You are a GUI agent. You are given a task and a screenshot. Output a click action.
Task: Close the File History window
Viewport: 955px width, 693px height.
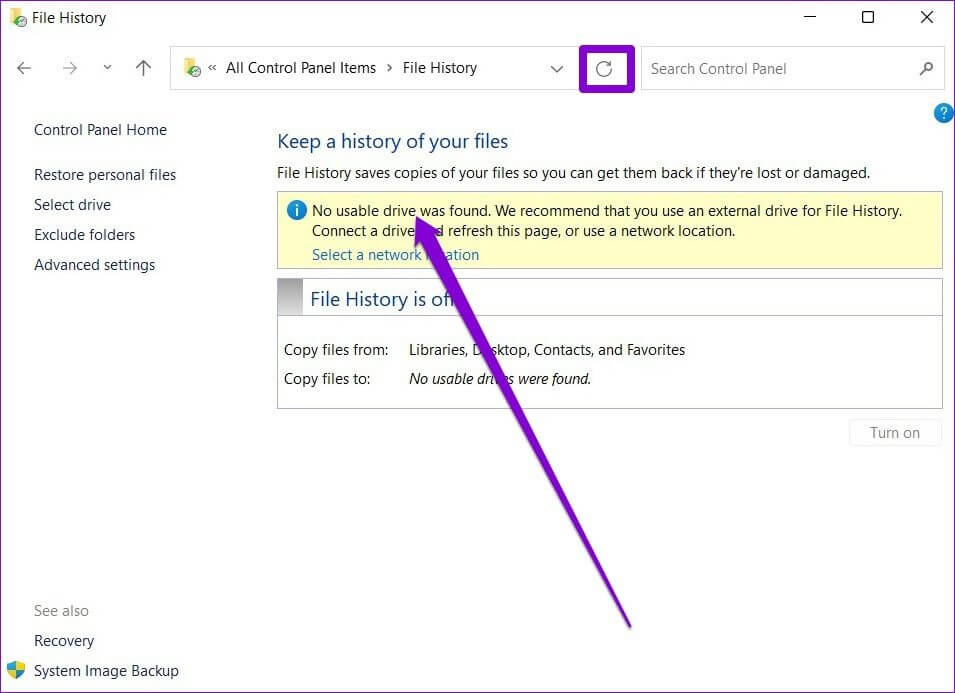[926, 17]
